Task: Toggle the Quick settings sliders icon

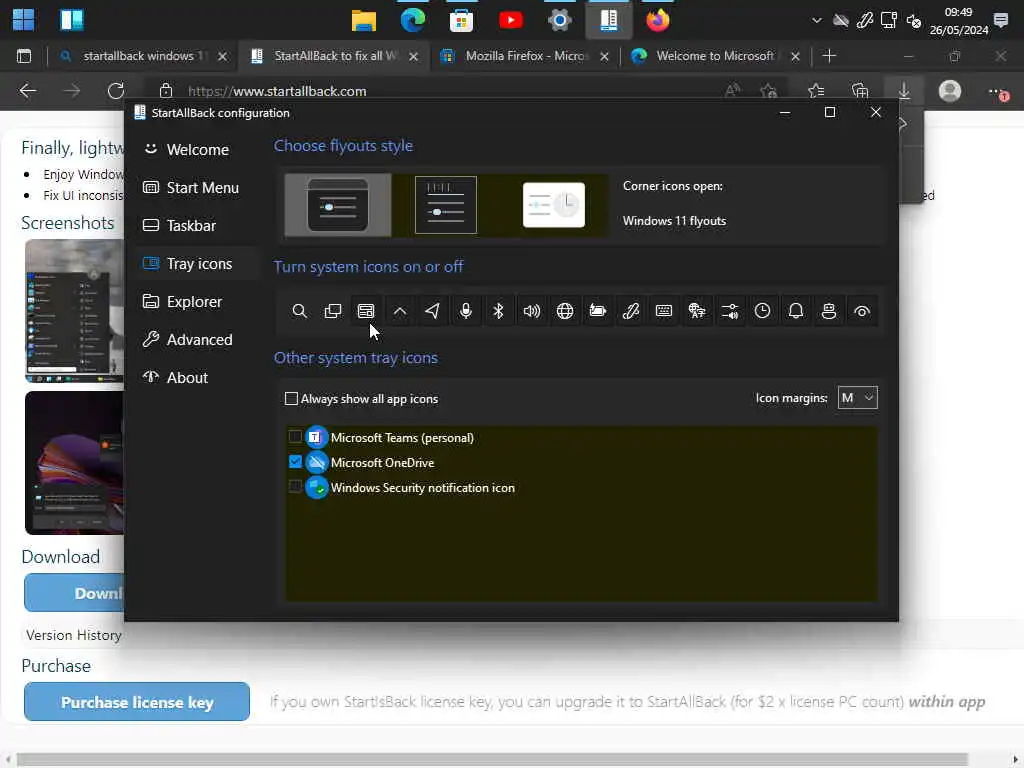Action: point(730,311)
